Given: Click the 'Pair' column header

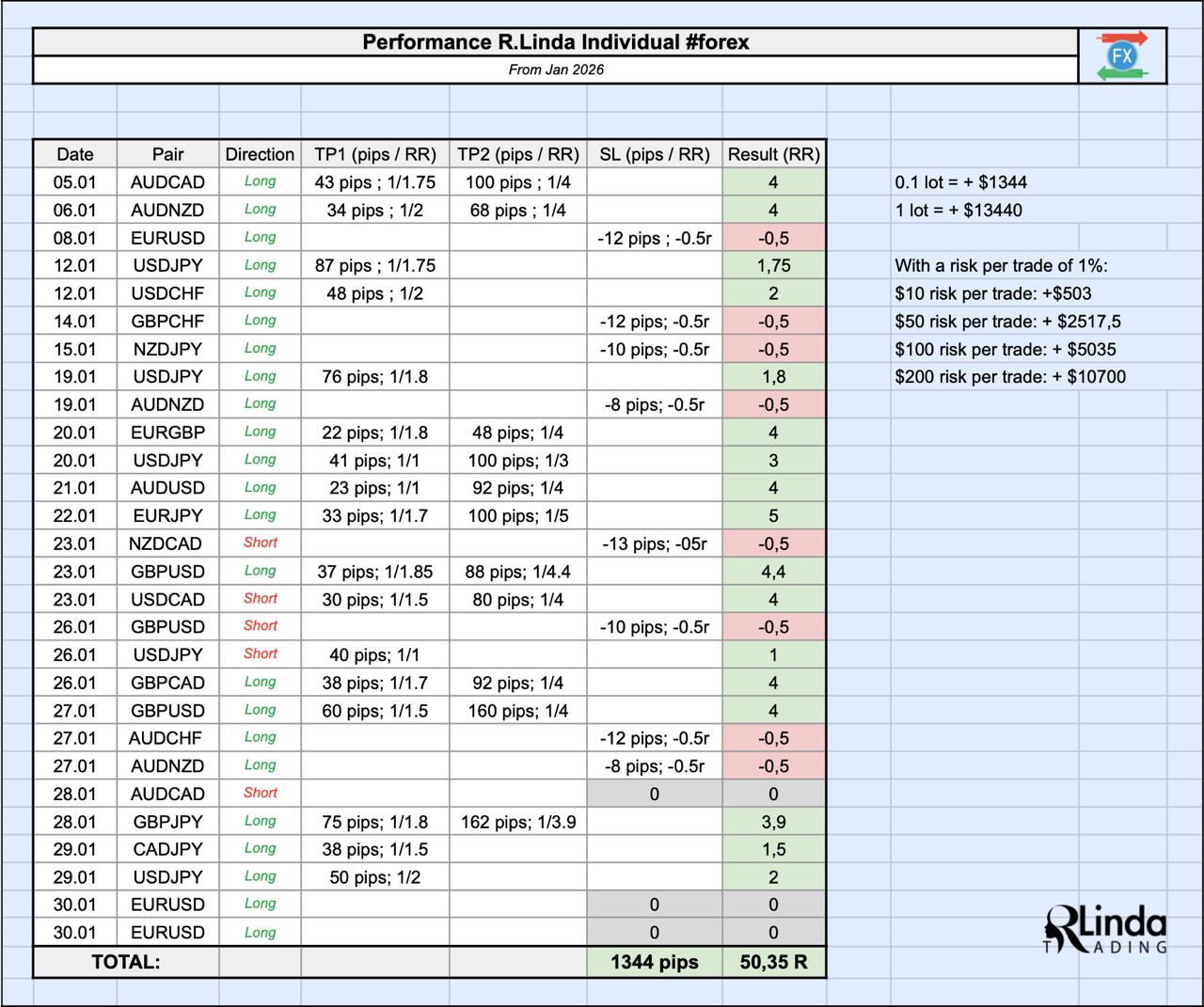Looking at the screenshot, I should pos(167,154).
